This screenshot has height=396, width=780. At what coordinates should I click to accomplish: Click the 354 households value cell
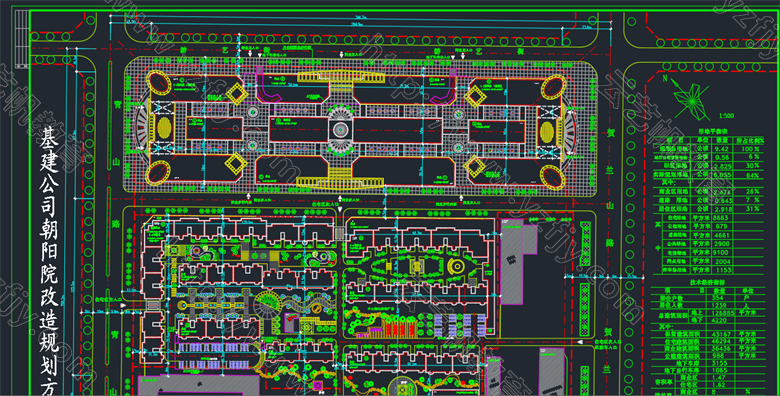717,297
